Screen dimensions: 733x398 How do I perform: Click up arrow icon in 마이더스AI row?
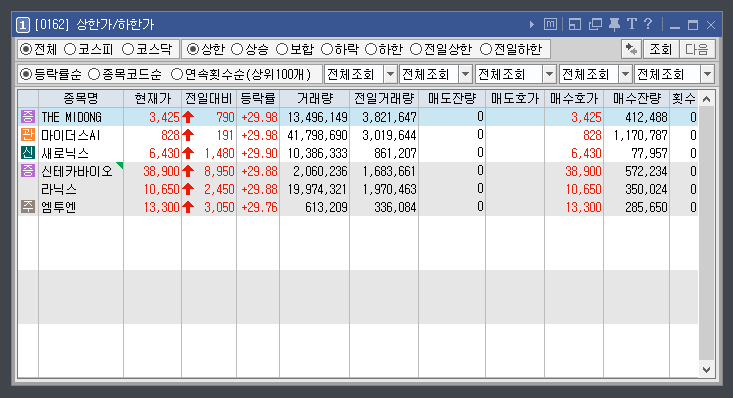coord(188,135)
